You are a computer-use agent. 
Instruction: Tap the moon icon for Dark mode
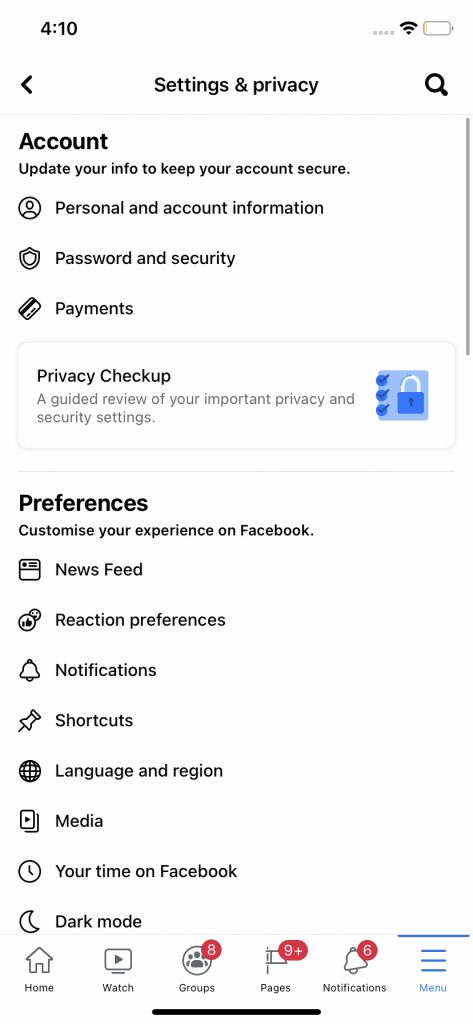(29, 922)
